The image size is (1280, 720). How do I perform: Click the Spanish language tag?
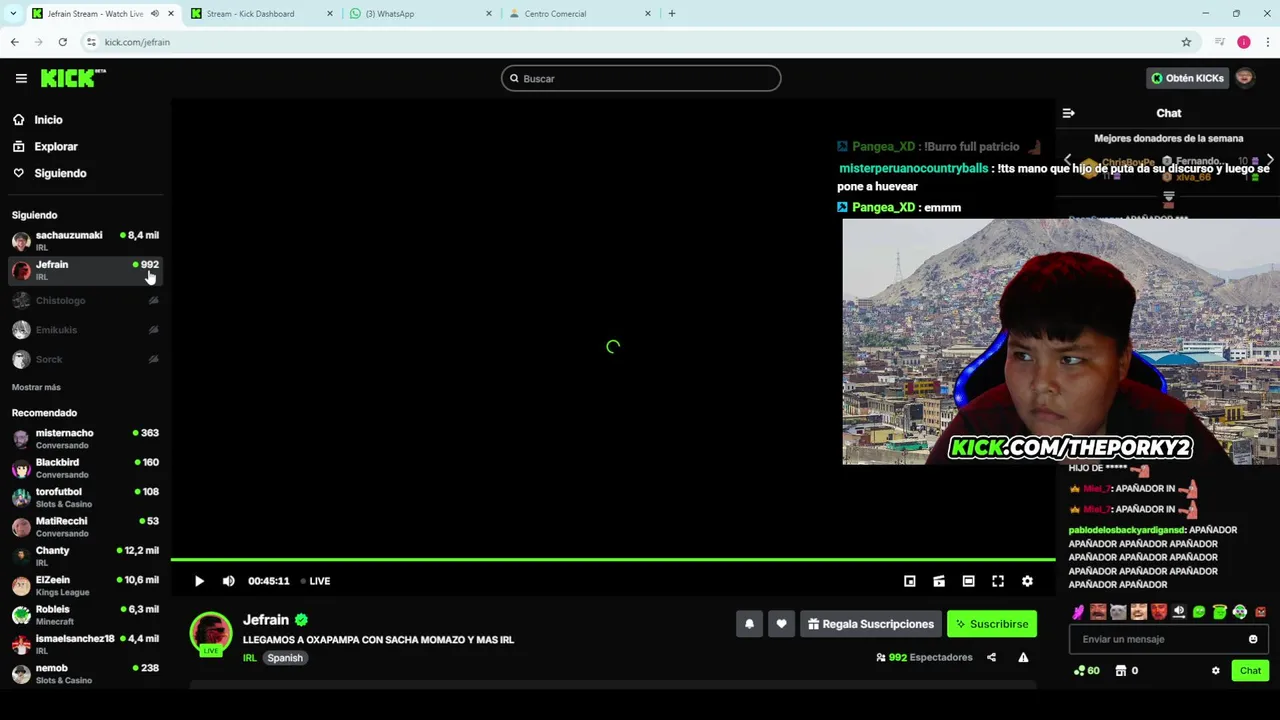(x=285, y=658)
